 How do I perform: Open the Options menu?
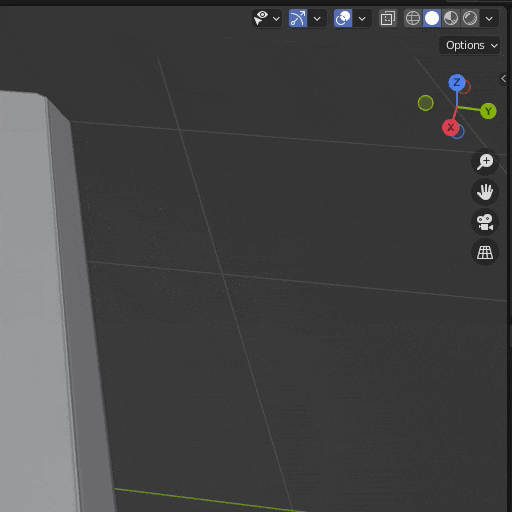tap(470, 45)
